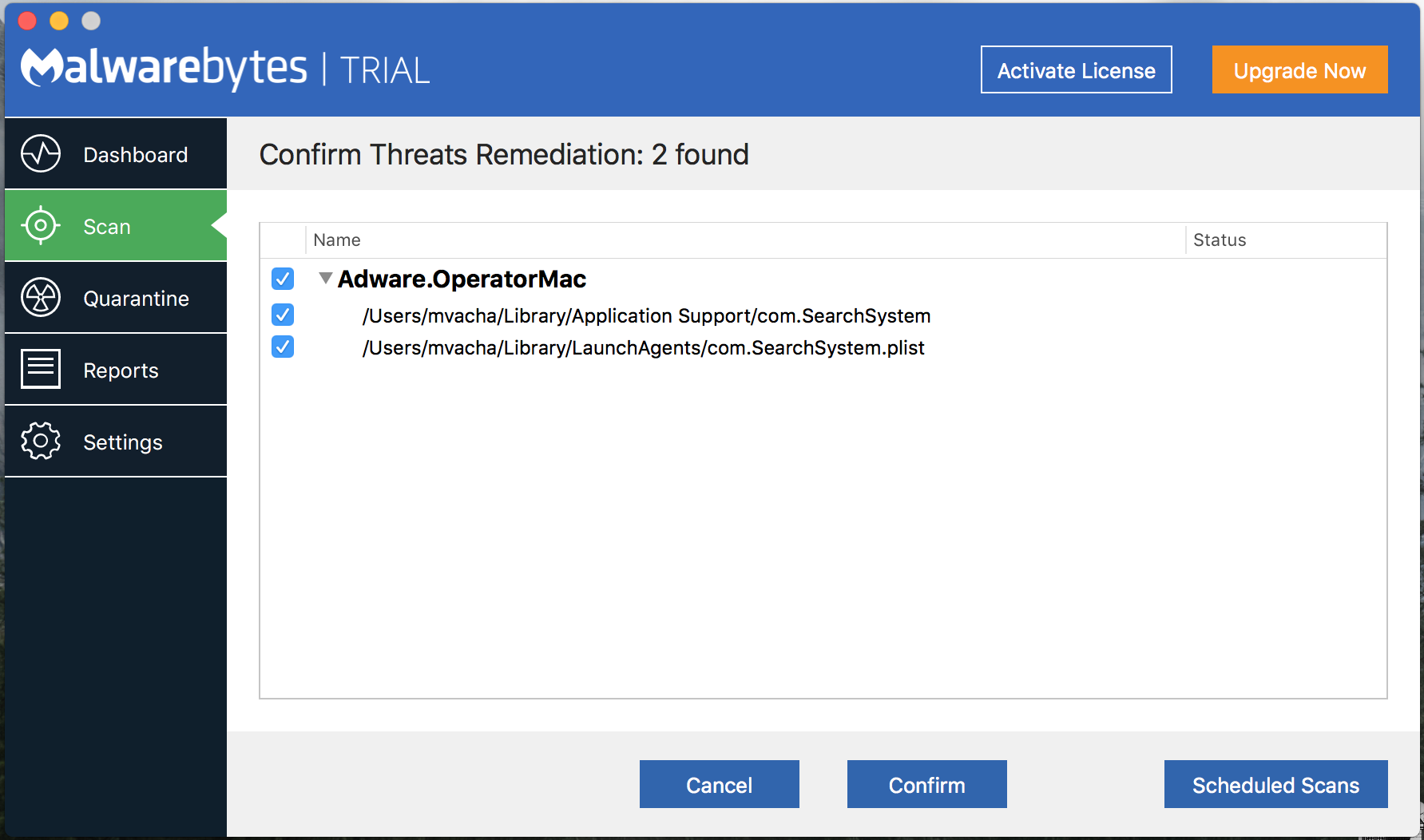Open the Dashboard tab label
The image size is (1424, 840).
(x=136, y=155)
